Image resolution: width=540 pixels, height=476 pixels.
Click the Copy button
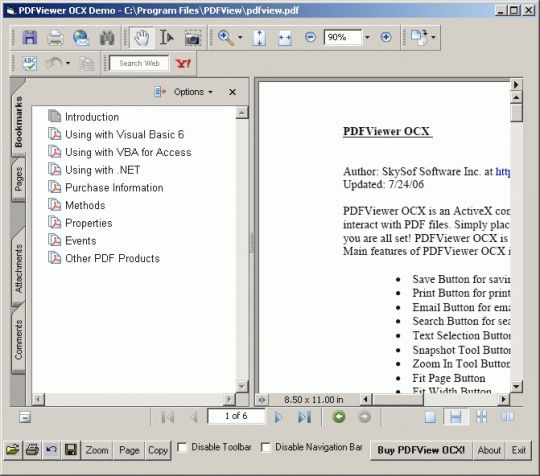click(x=158, y=450)
